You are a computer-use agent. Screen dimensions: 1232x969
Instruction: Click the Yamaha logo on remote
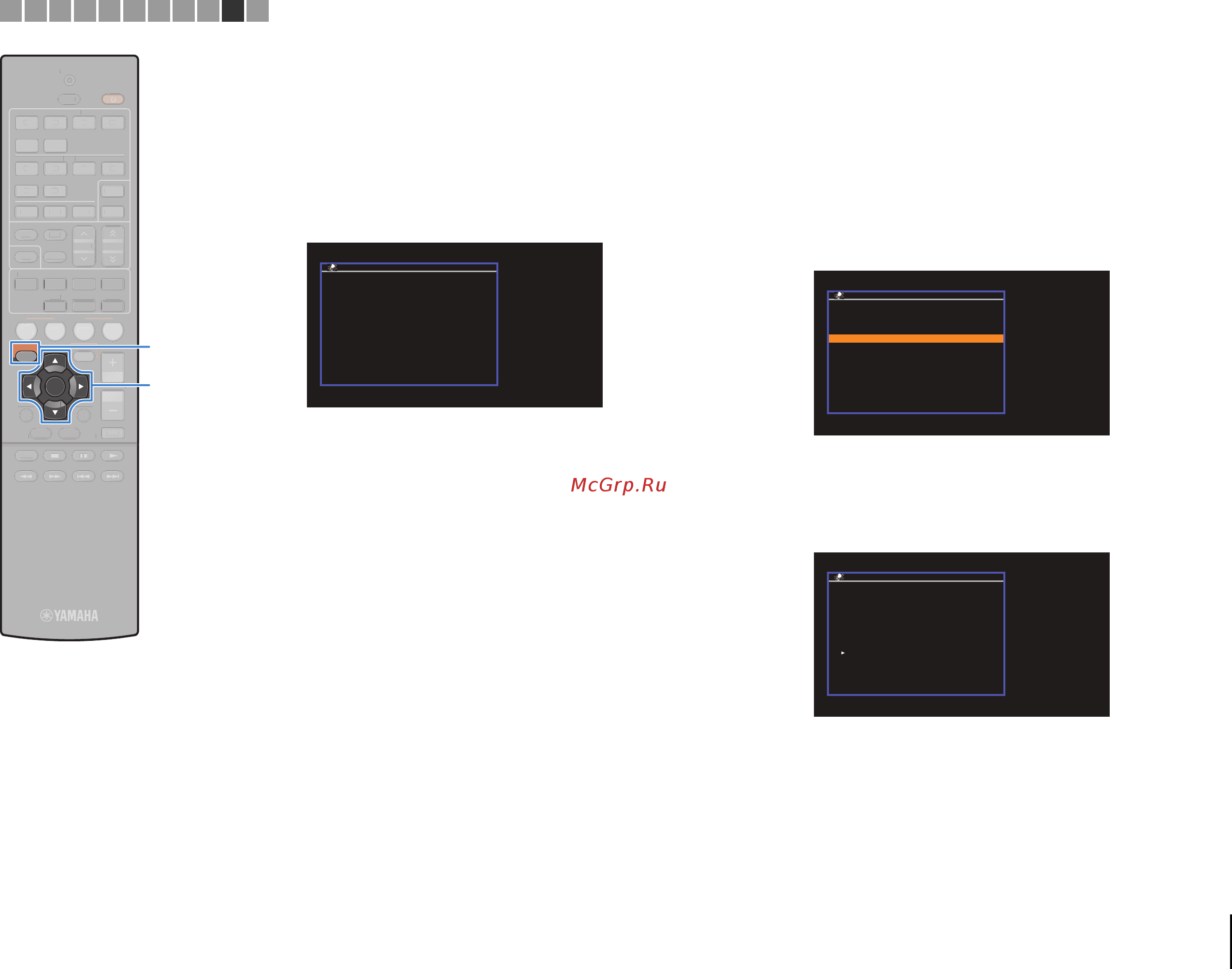click(x=69, y=616)
